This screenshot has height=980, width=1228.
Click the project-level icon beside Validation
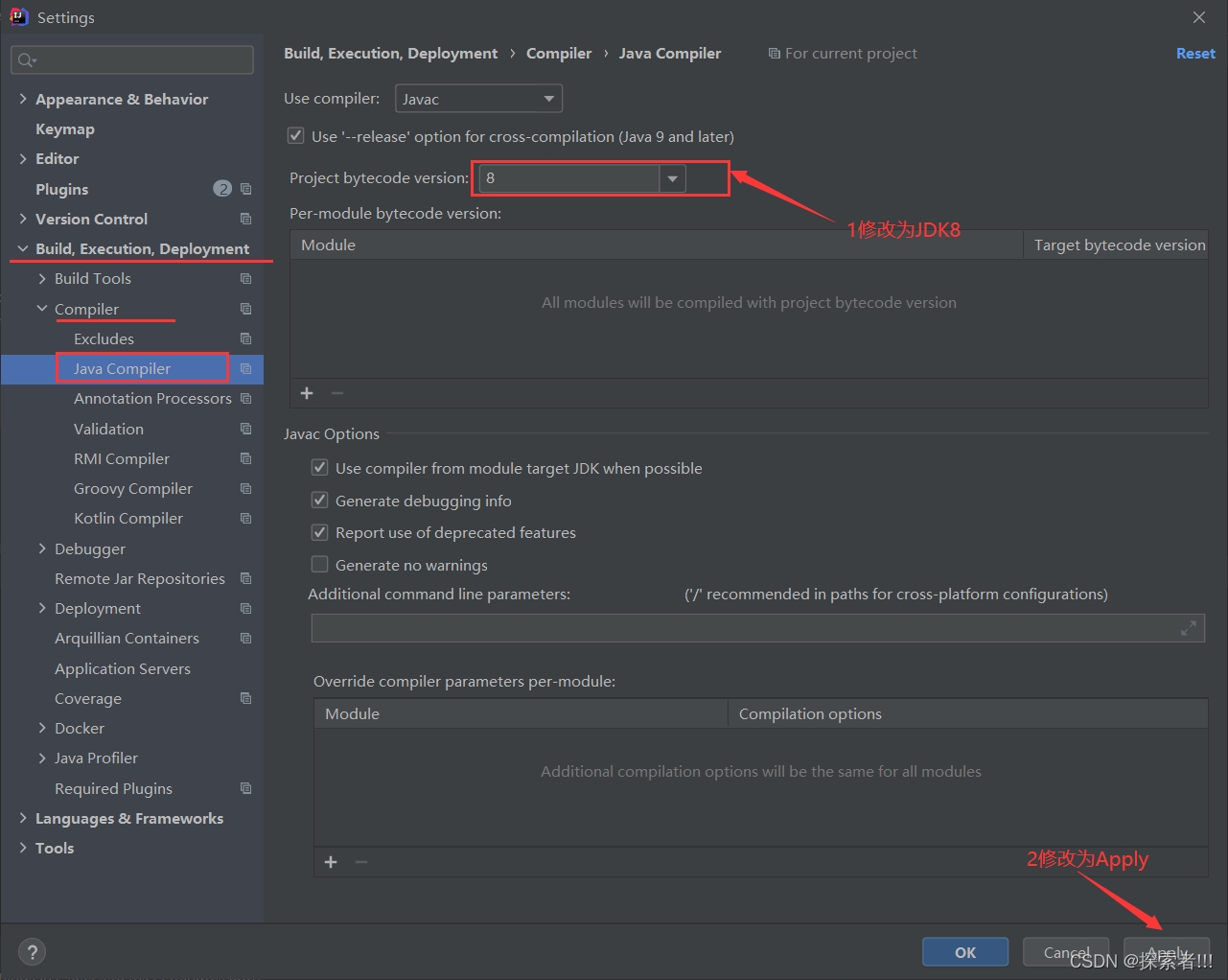pos(246,429)
